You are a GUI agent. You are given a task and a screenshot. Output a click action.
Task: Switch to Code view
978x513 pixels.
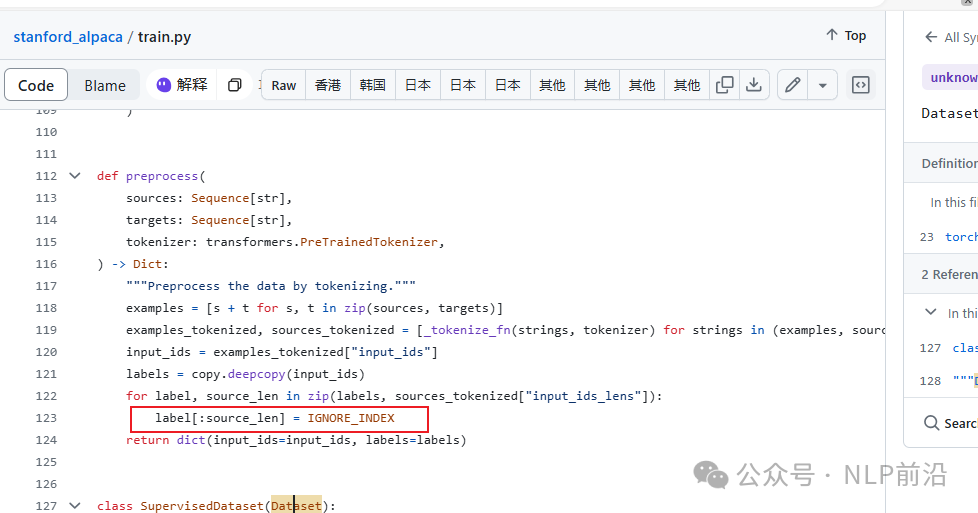tap(36, 85)
